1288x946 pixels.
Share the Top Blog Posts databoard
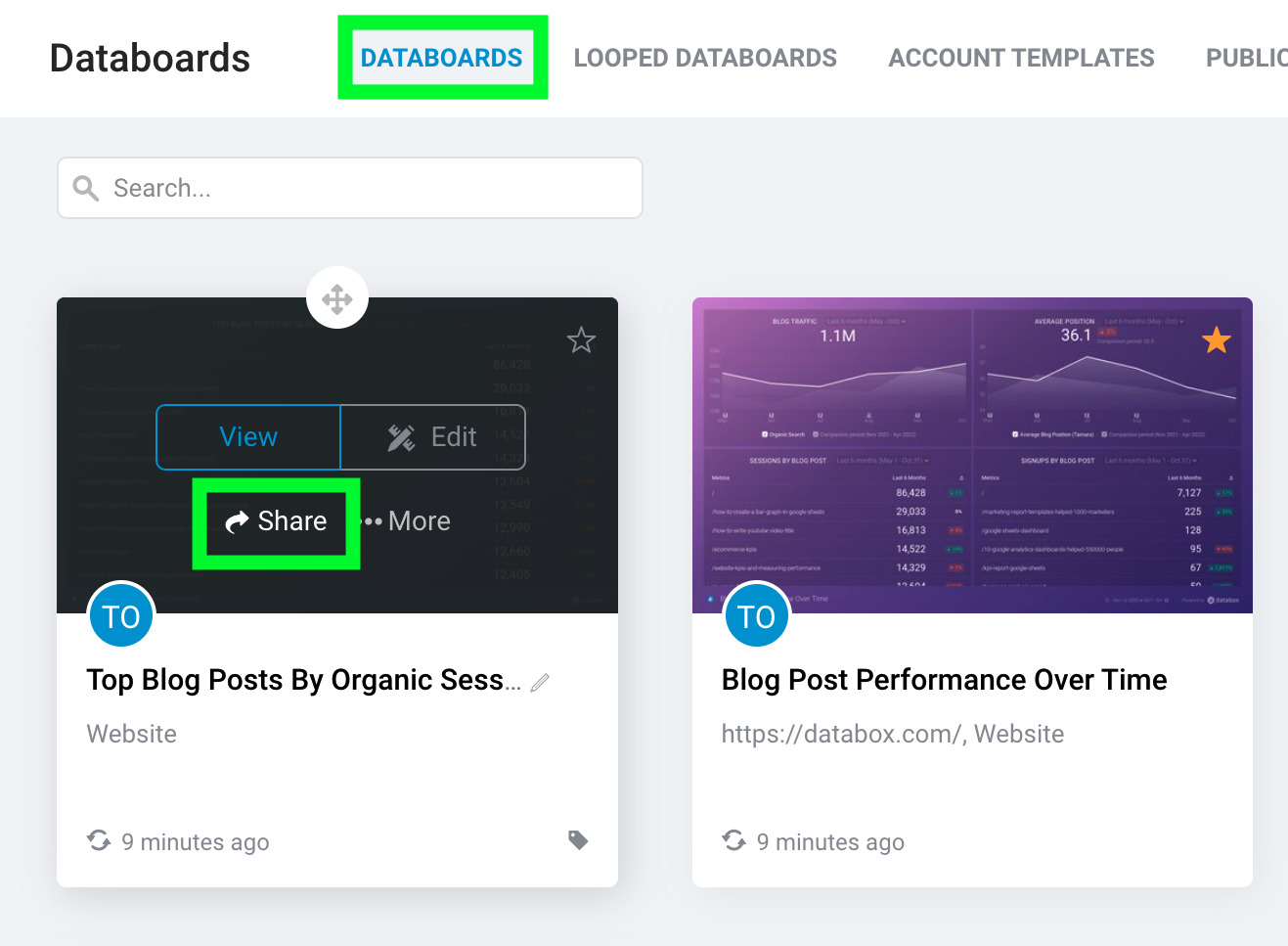point(276,521)
